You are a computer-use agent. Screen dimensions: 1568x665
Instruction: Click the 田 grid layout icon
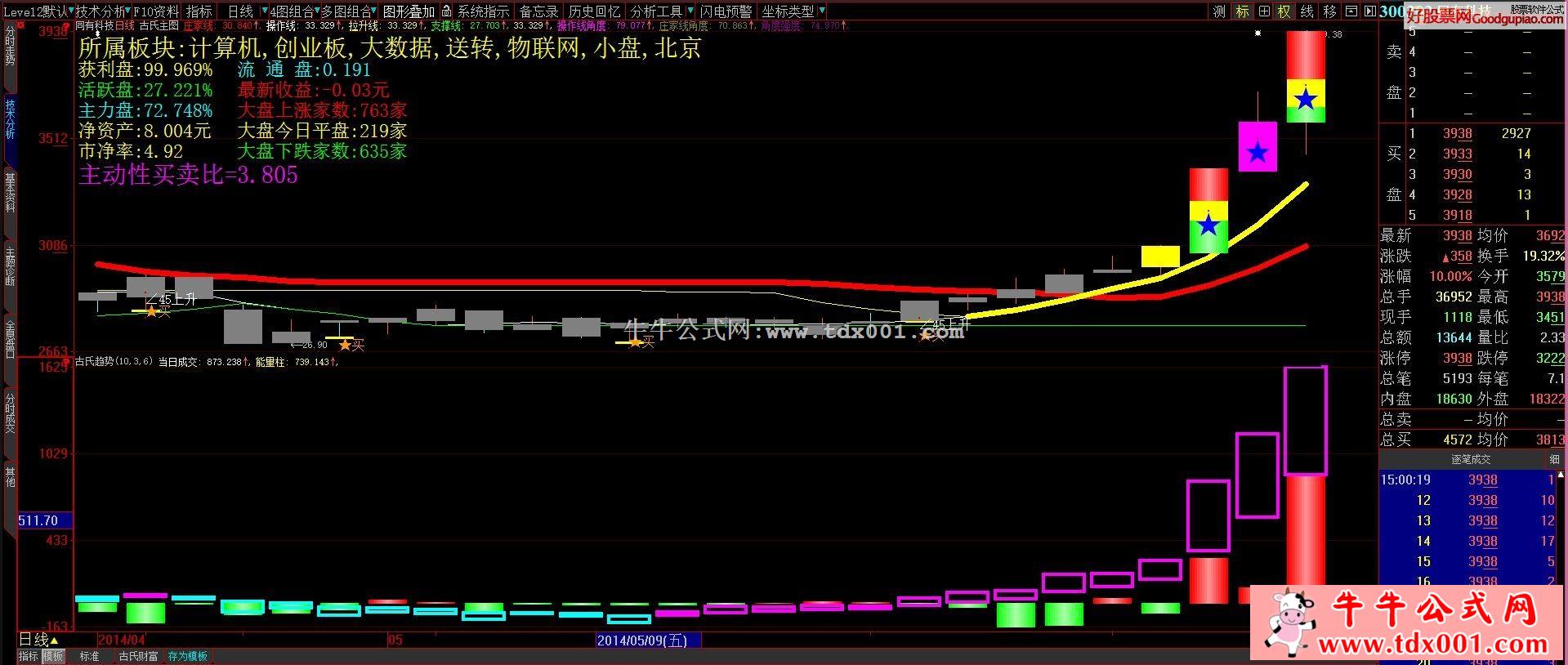1264,11
